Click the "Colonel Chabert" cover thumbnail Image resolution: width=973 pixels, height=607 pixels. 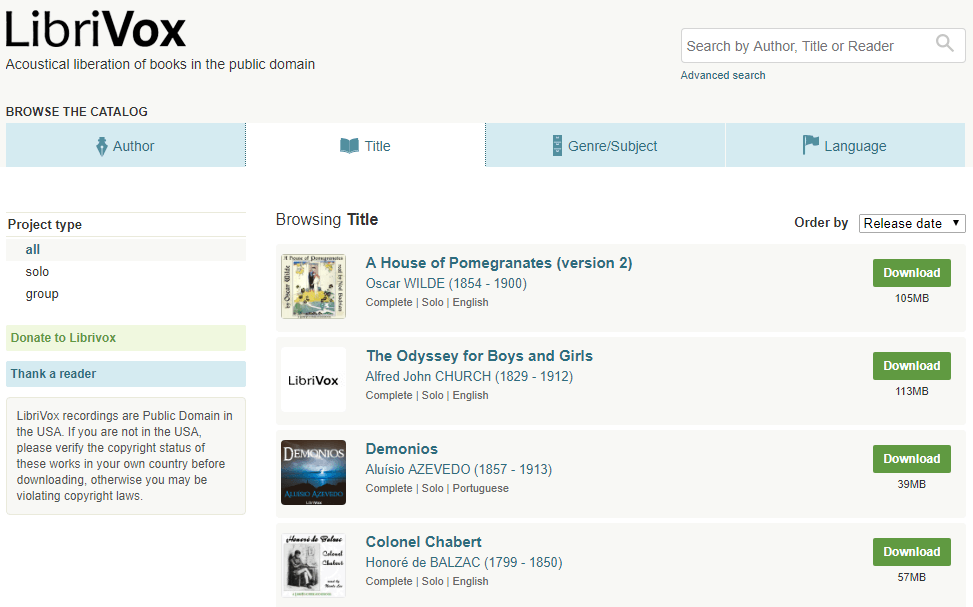tap(313, 564)
